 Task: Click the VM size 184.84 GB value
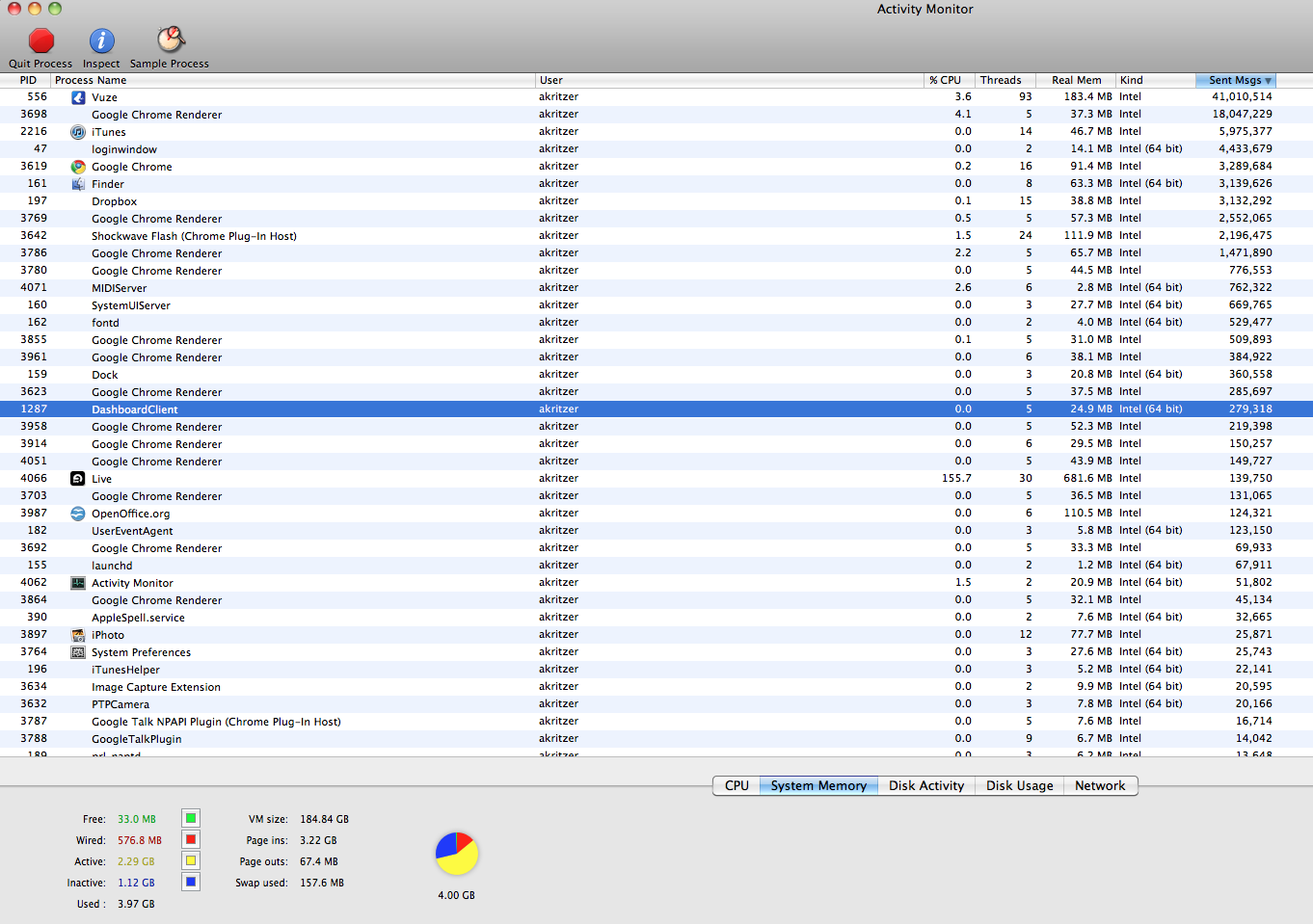pos(324,819)
